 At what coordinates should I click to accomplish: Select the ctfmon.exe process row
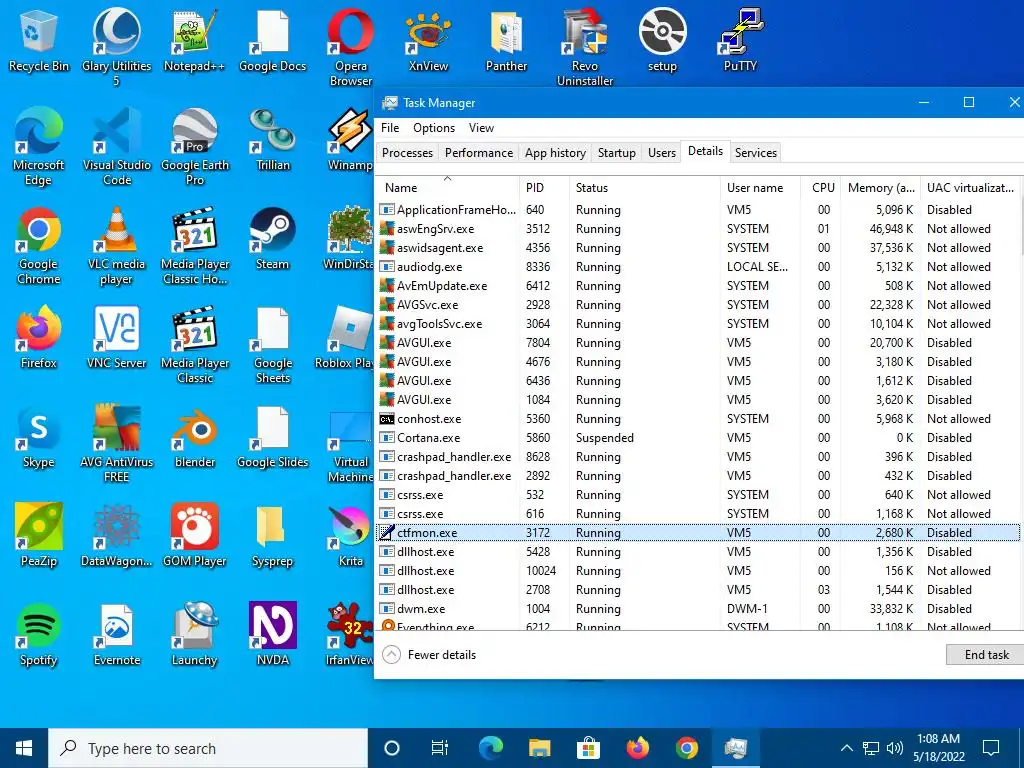tap(698, 532)
